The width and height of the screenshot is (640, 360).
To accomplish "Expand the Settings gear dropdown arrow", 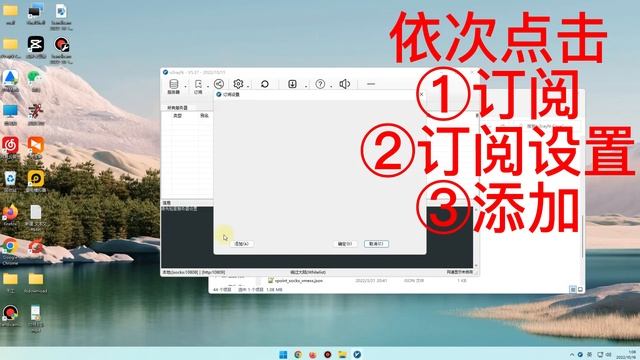I will 248,87.
